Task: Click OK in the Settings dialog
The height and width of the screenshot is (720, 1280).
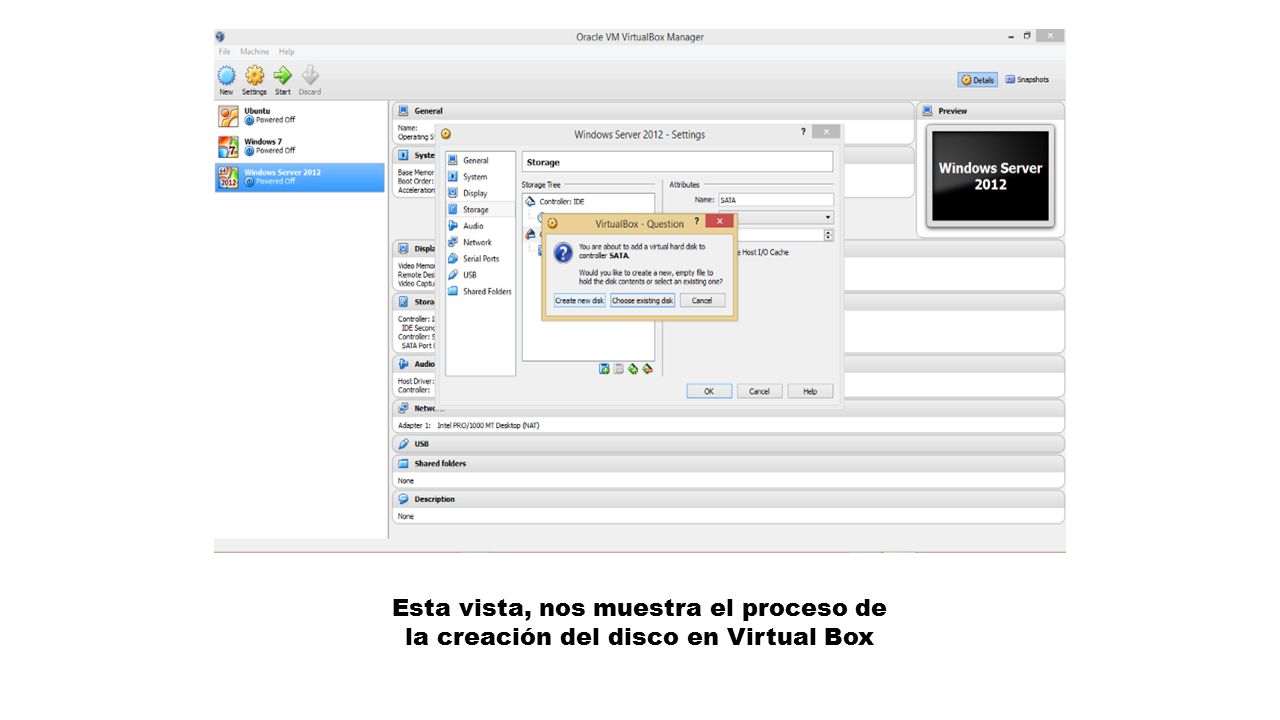Action: click(x=709, y=391)
